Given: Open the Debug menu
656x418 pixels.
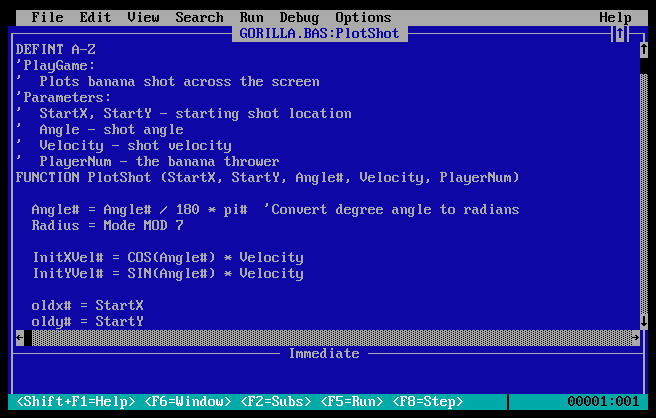Looking at the screenshot, I should (x=299, y=18).
